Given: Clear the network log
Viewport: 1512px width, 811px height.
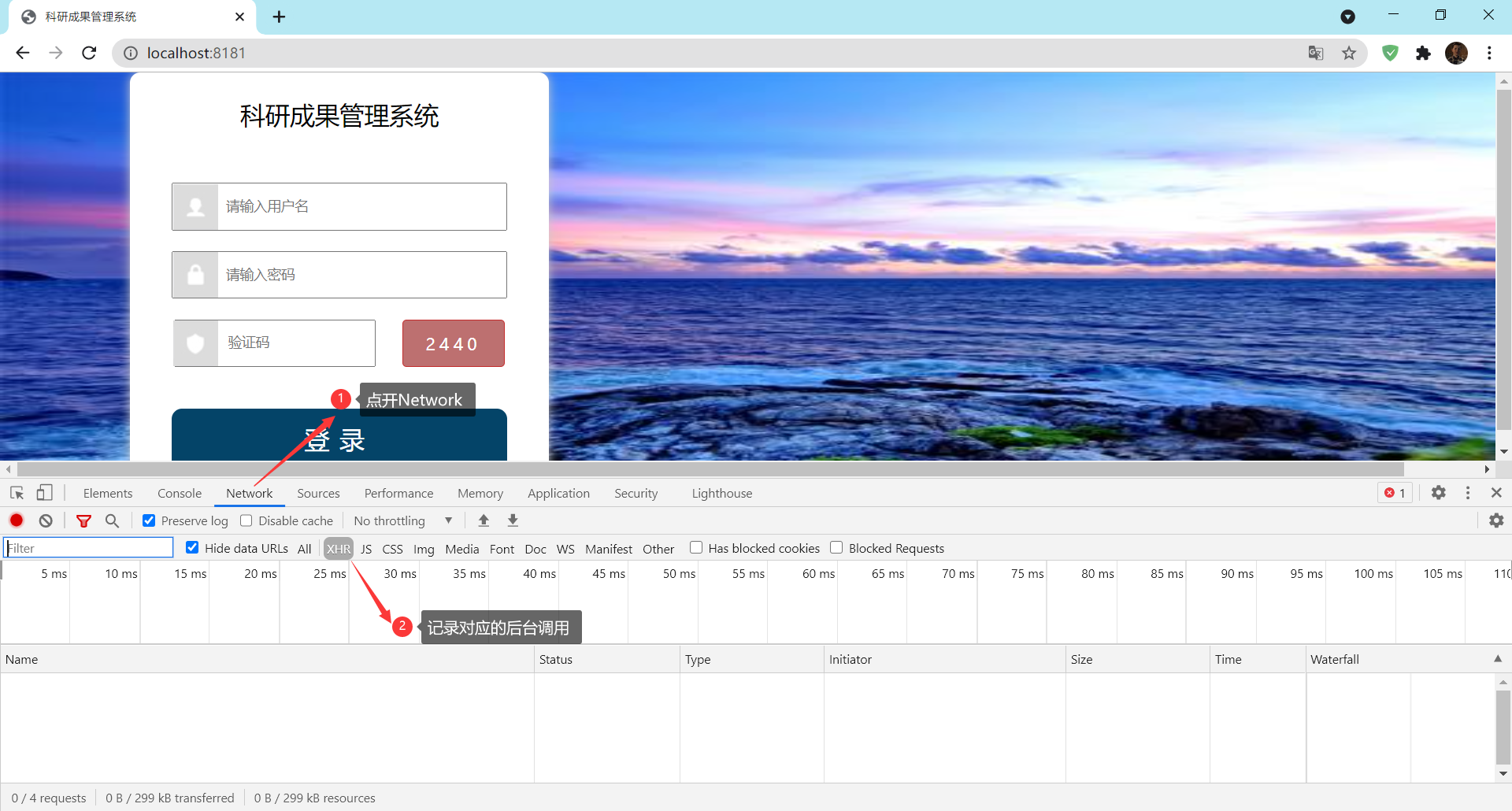Looking at the screenshot, I should pyautogui.click(x=46, y=520).
